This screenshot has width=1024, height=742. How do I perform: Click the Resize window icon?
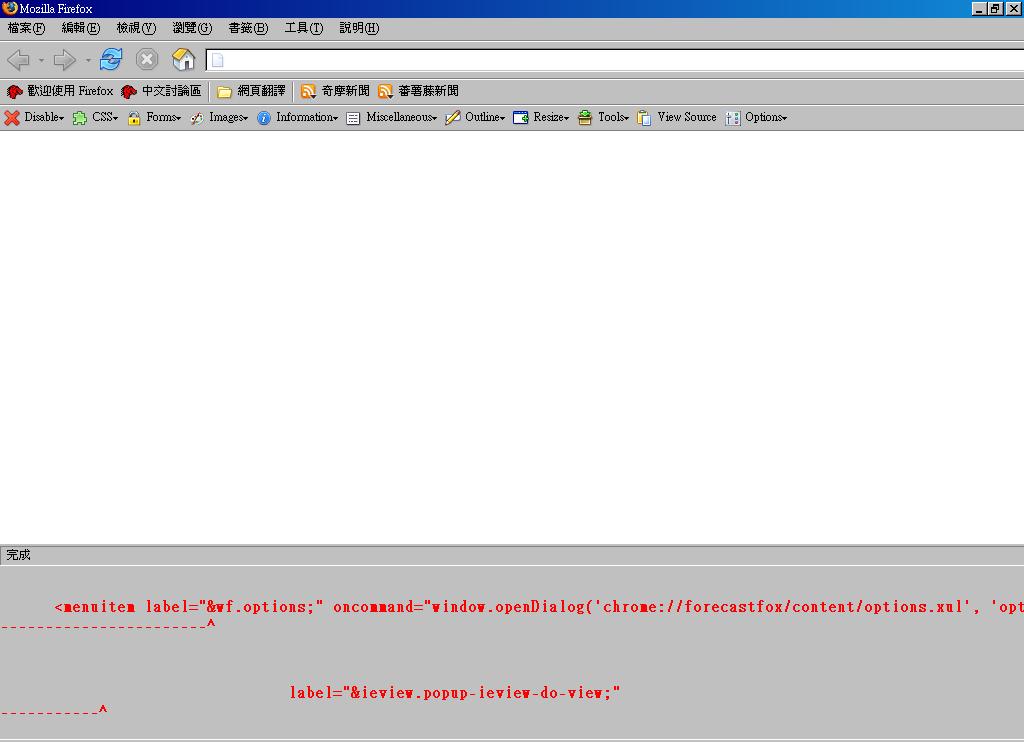(520, 118)
